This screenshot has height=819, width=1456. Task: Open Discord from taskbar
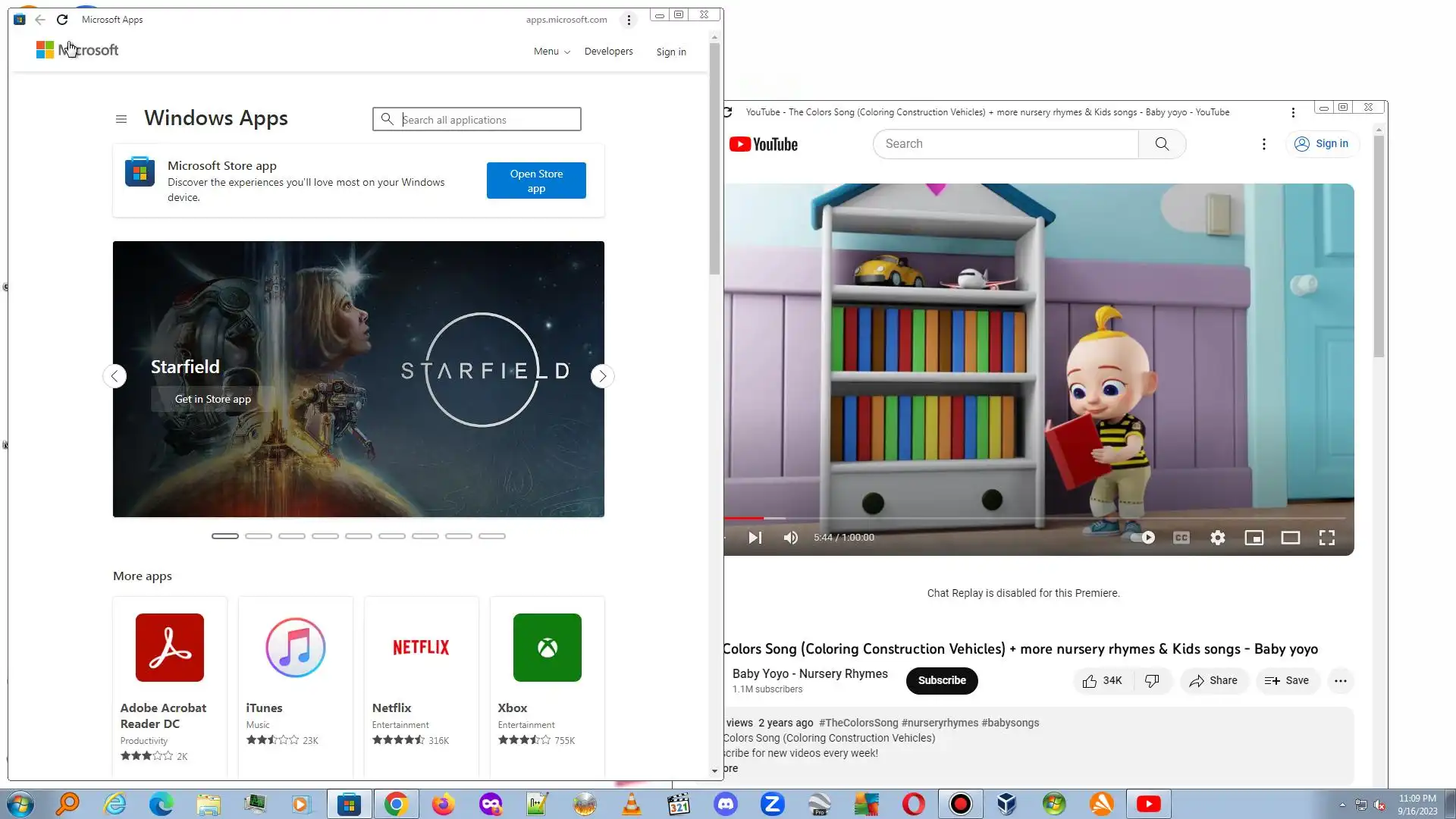point(726,804)
